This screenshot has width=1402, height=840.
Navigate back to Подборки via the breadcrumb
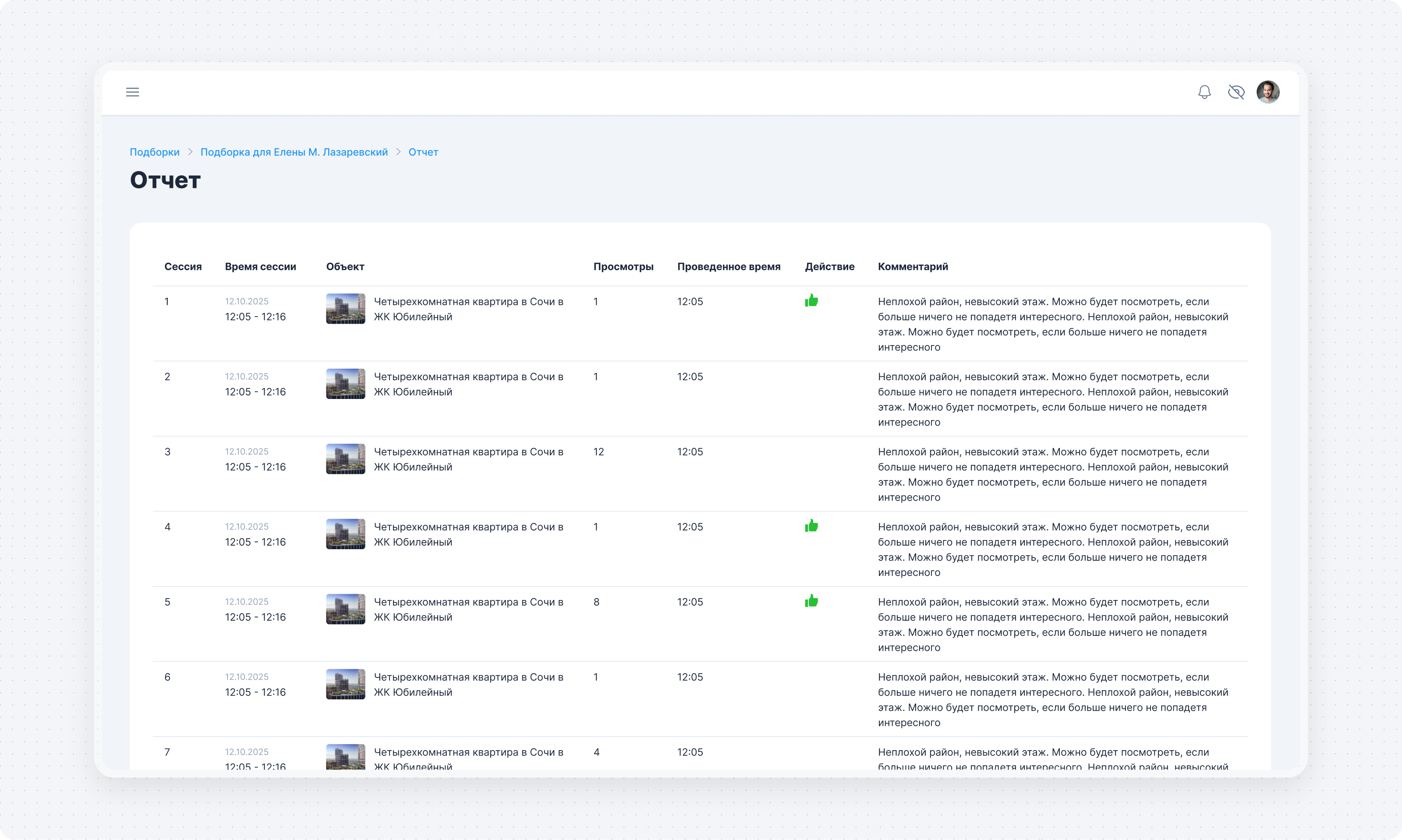(155, 152)
